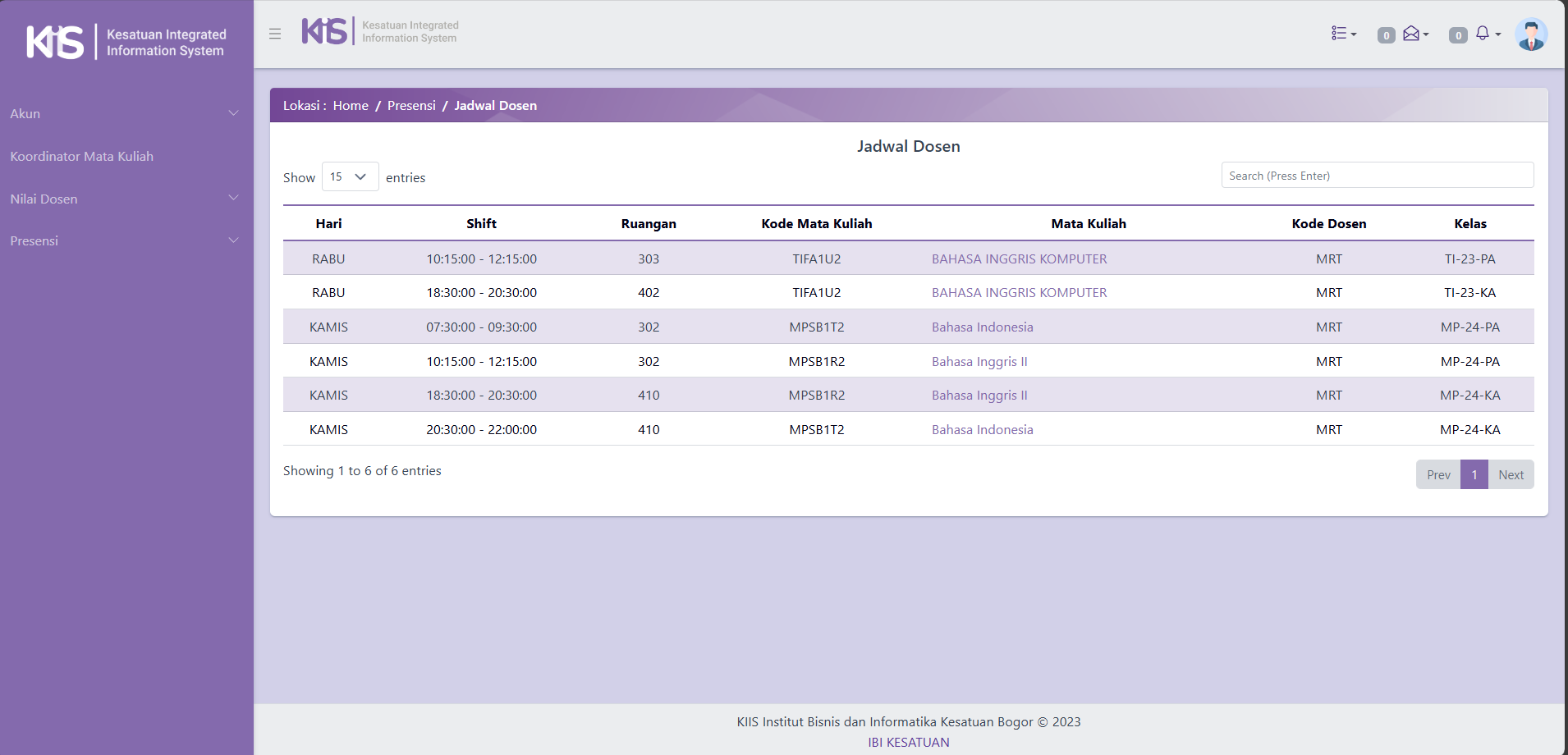1568x755 pixels.
Task: Click the Search input field
Action: (x=1377, y=176)
